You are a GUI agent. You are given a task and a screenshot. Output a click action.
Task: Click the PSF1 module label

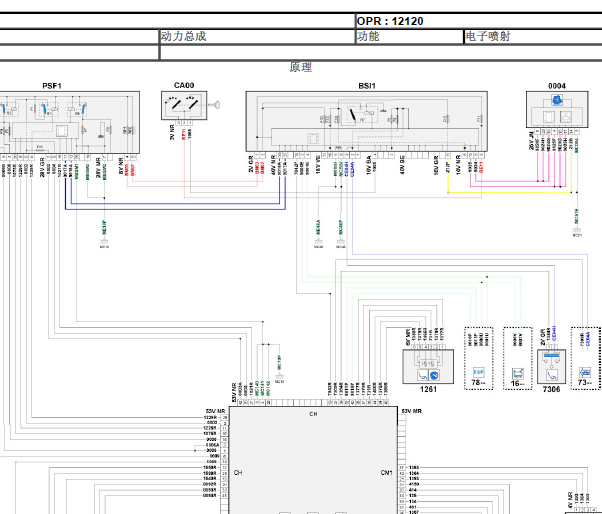pos(52,86)
